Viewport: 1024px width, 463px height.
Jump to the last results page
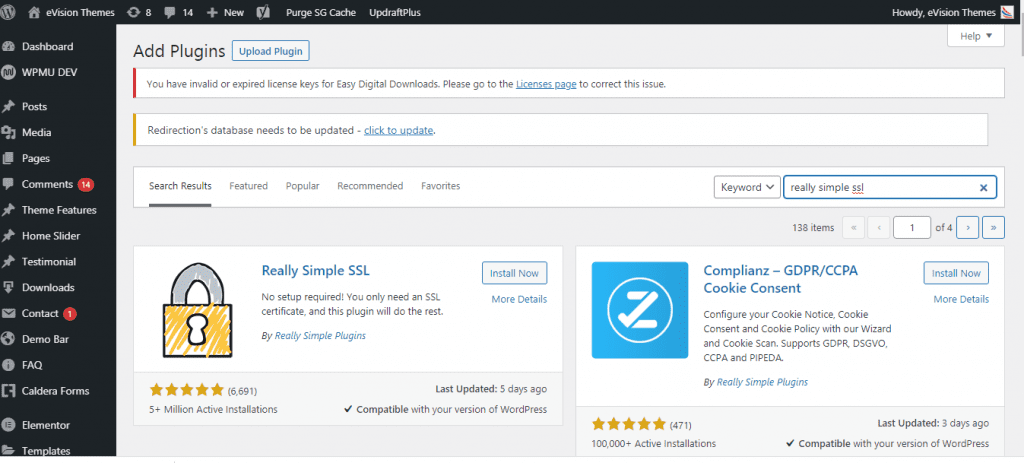(993, 227)
